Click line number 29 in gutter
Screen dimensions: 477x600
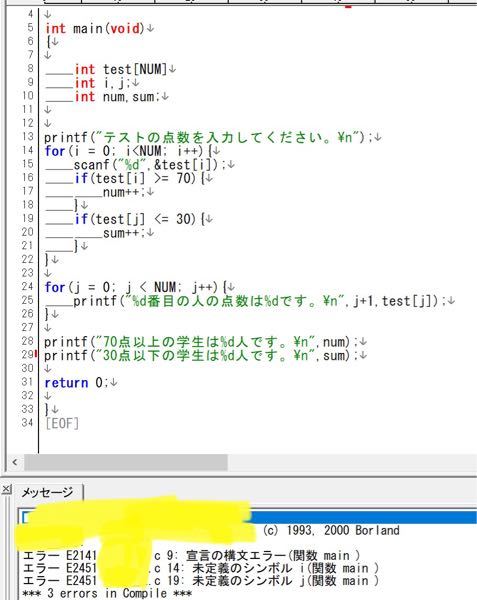tap(28, 355)
